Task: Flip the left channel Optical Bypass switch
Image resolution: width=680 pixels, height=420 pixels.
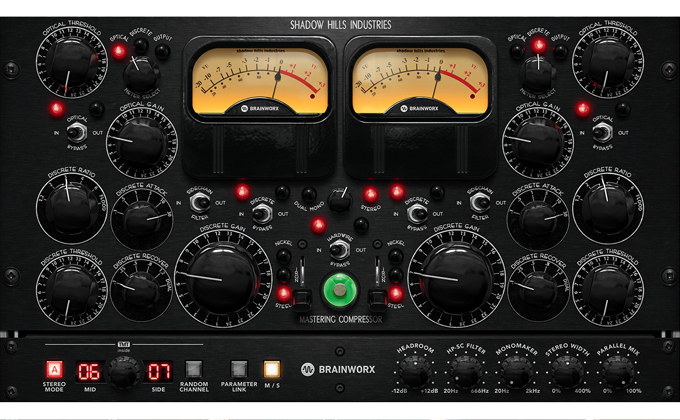Action: click(x=77, y=132)
